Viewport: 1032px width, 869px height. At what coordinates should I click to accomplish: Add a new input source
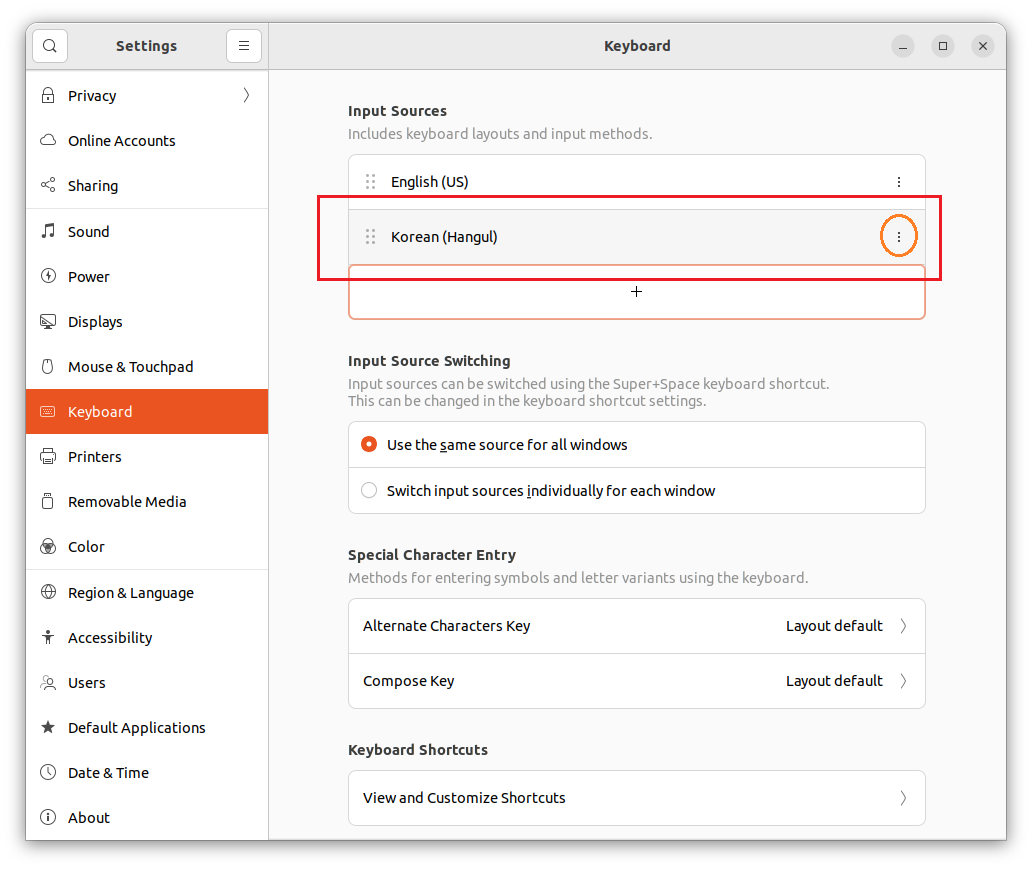click(x=636, y=292)
